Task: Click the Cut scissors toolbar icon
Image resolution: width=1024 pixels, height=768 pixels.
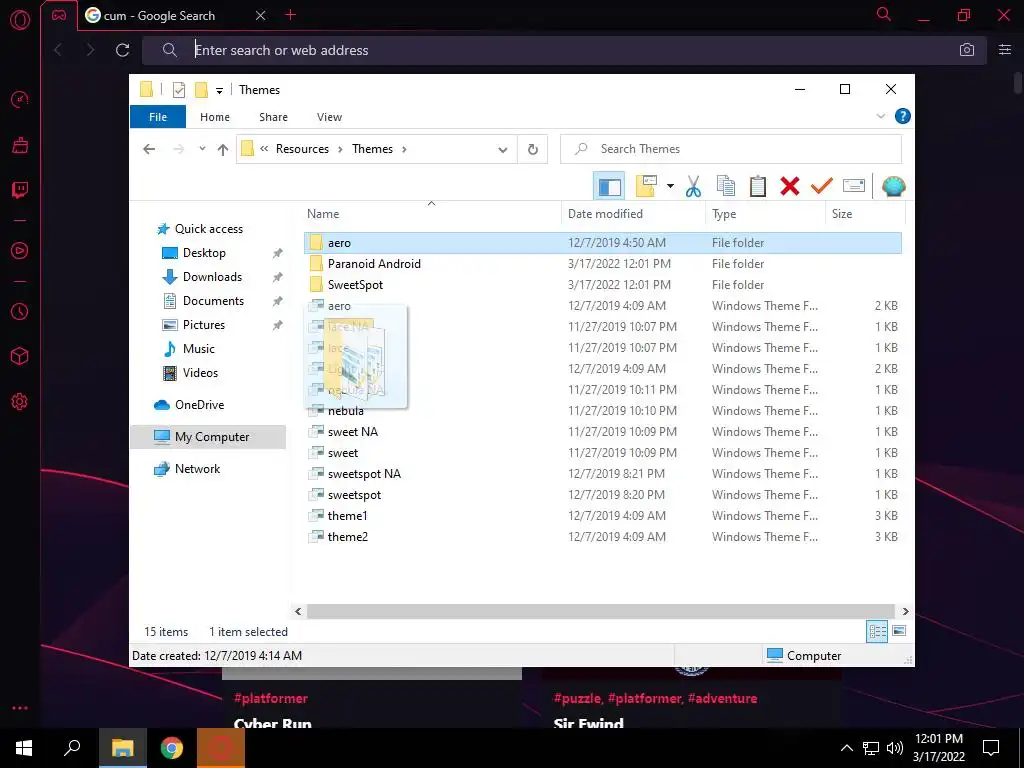Action: (x=694, y=187)
